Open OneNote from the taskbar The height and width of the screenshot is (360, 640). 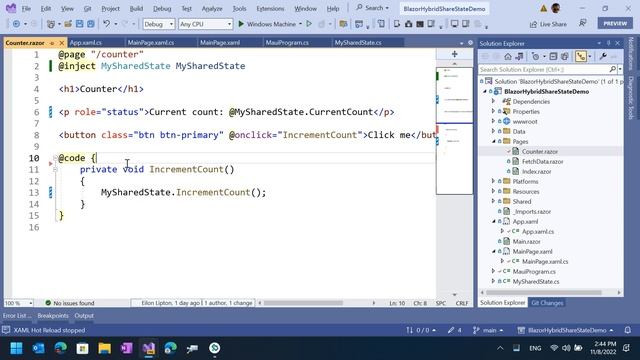click(x=127, y=348)
